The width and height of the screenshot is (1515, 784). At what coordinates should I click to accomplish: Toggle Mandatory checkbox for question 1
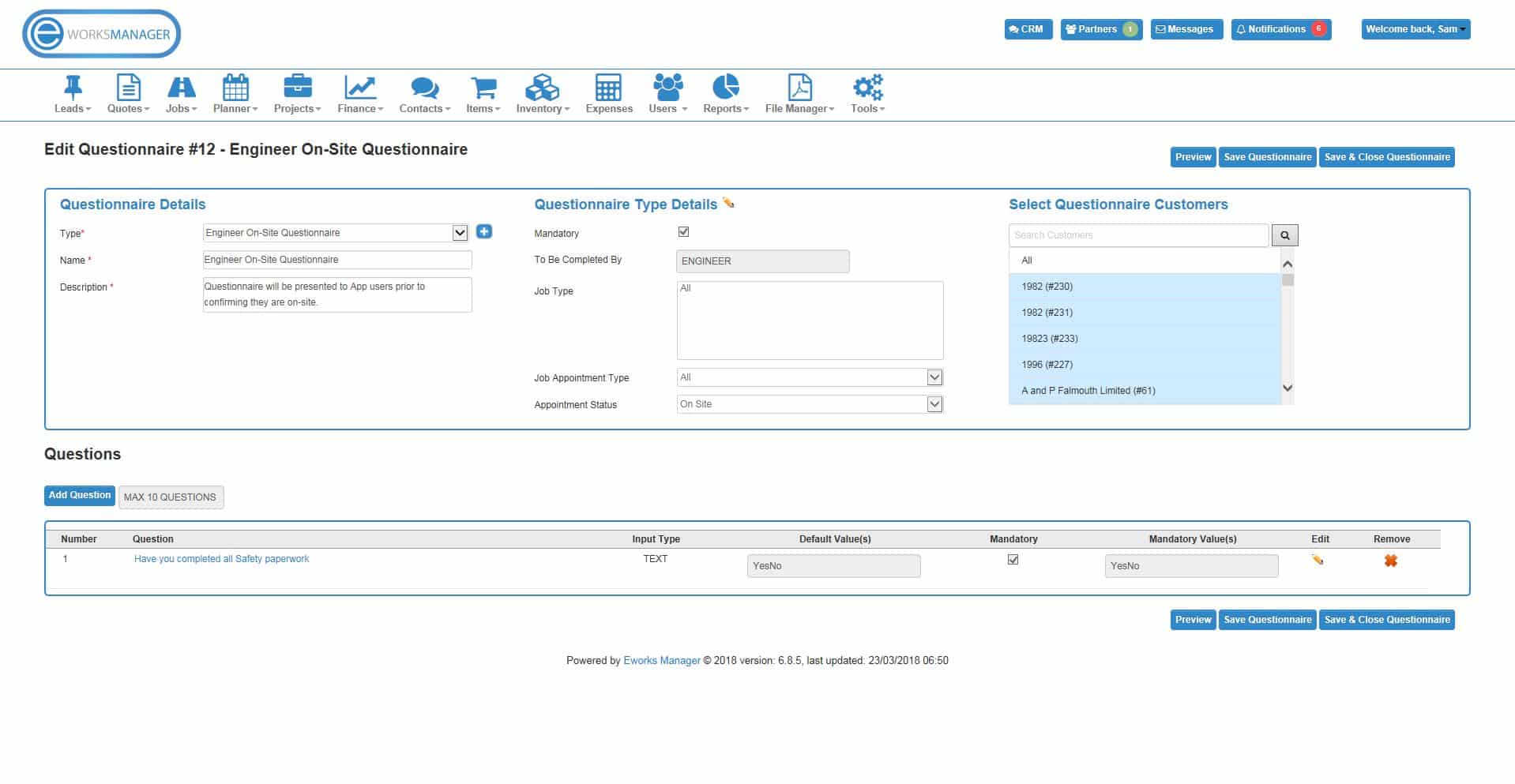tap(1013, 560)
